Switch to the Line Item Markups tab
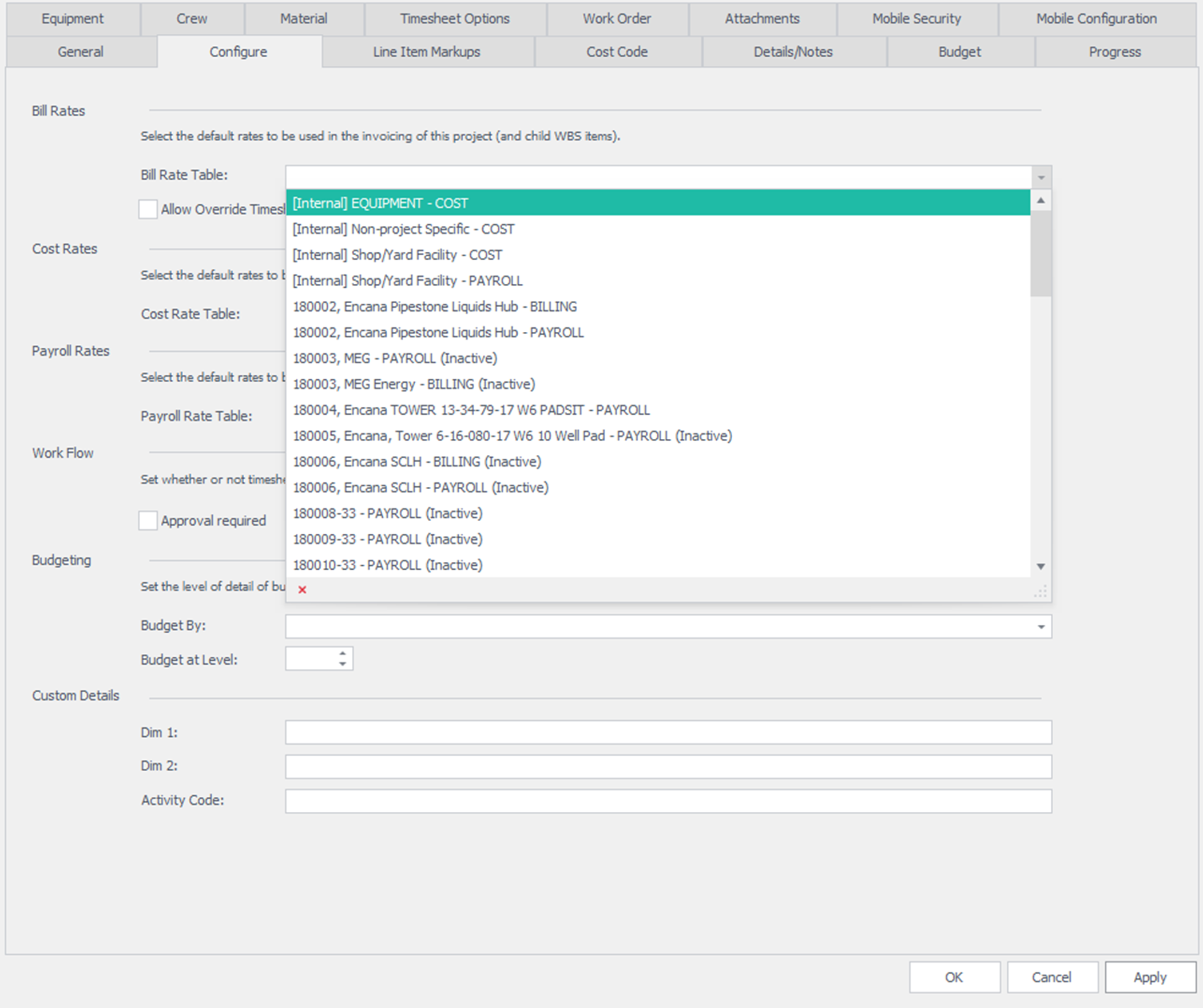This screenshot has width=1203, height=1008. click(426, 51)
